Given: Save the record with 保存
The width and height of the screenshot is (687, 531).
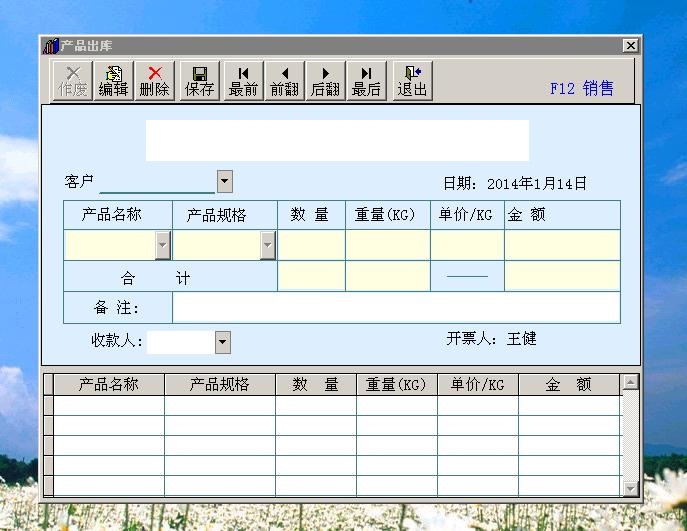Looking at the screenshot, I should tap(199, 81).
